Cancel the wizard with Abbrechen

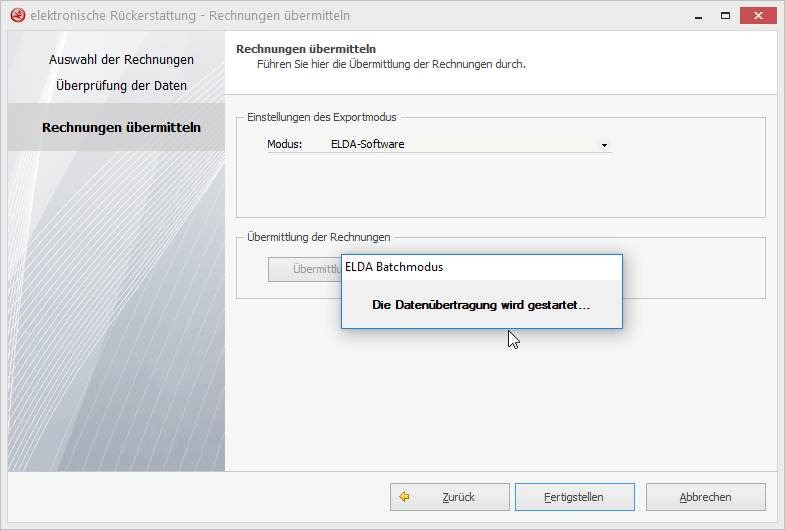pos(705,496)
